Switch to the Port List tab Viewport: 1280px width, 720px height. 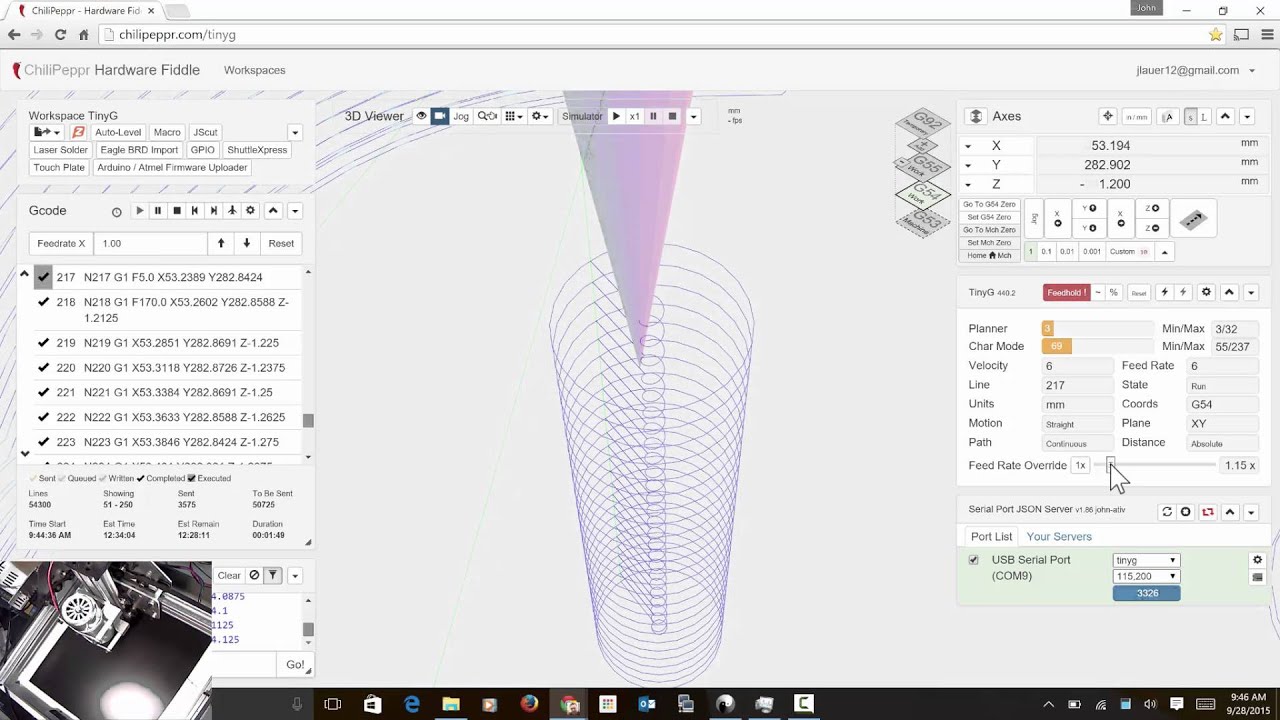click(x=991, y=537)
